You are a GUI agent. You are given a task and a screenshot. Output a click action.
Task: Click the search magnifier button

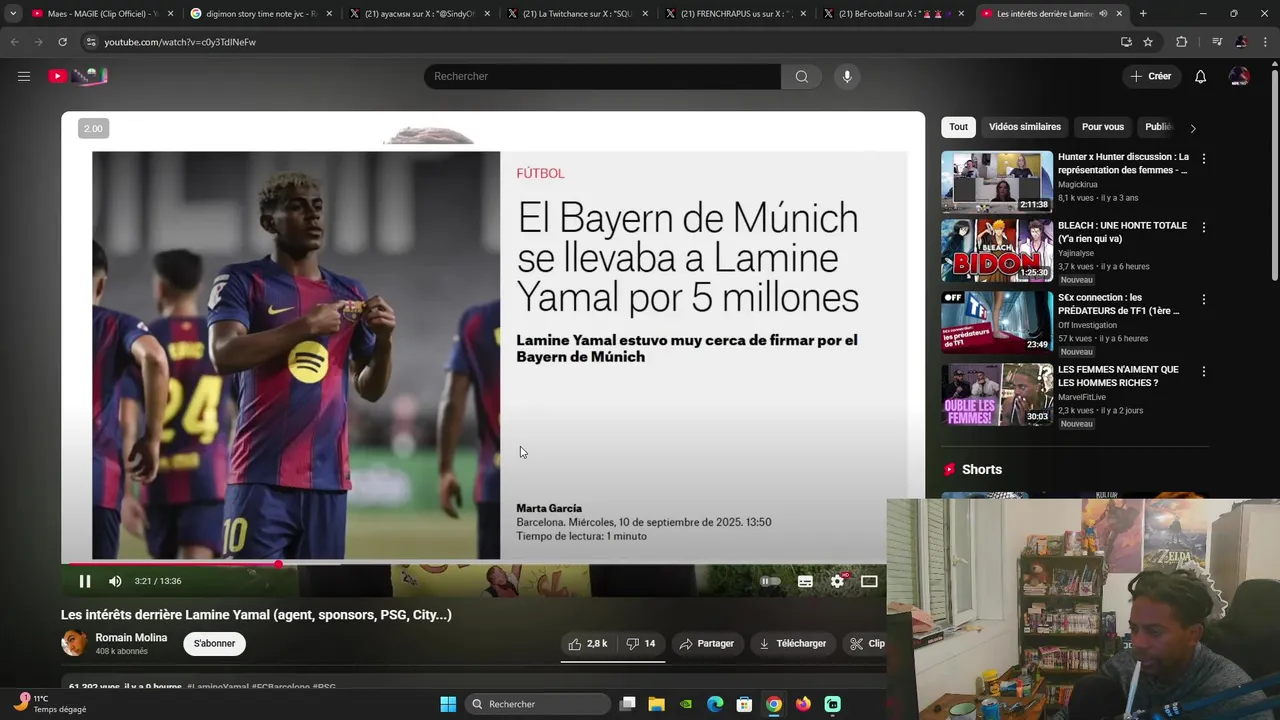click(x=801, y=76)
